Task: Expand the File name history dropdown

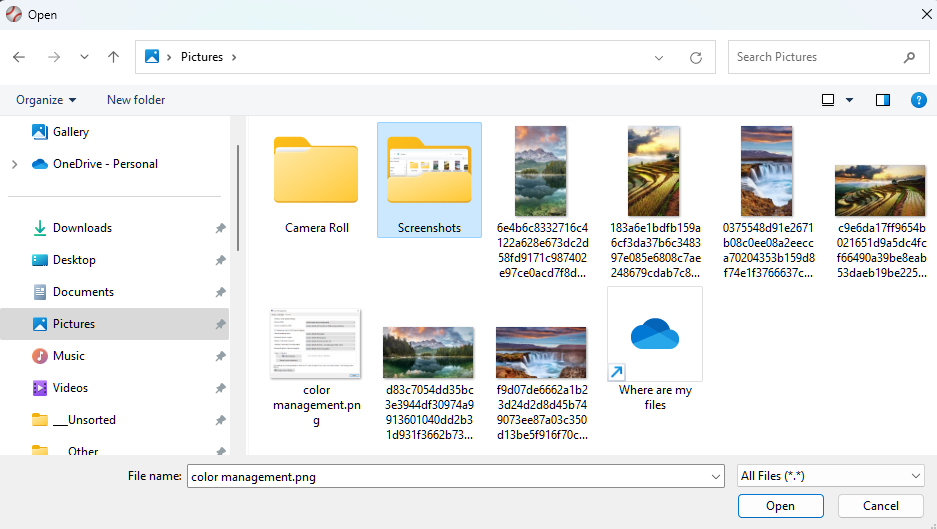Action: [x=714, y=477]
